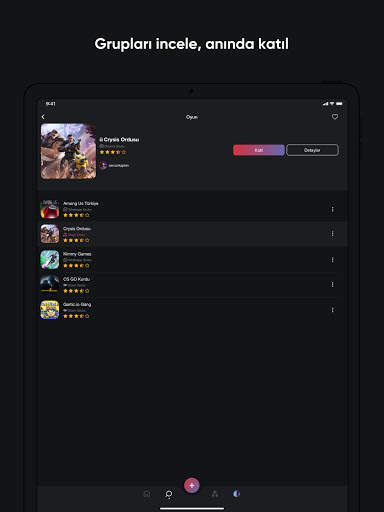Open the Gartic.io Gang group icon
The width and height of the screenshot is (384, 512).
coord(50,310)
